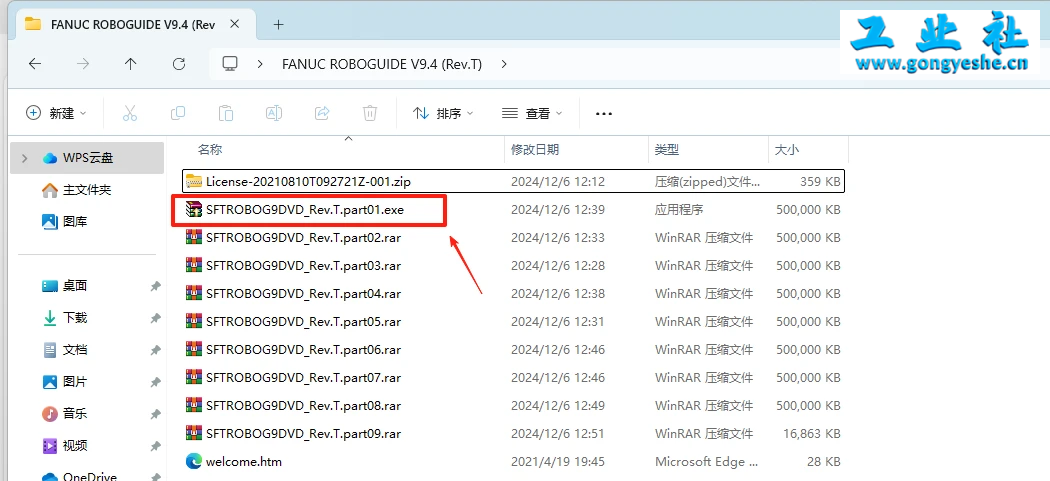
Task: Select SFTROBOG9DVD_Rev.T.part02.rar file
Action: click(514, 237)
